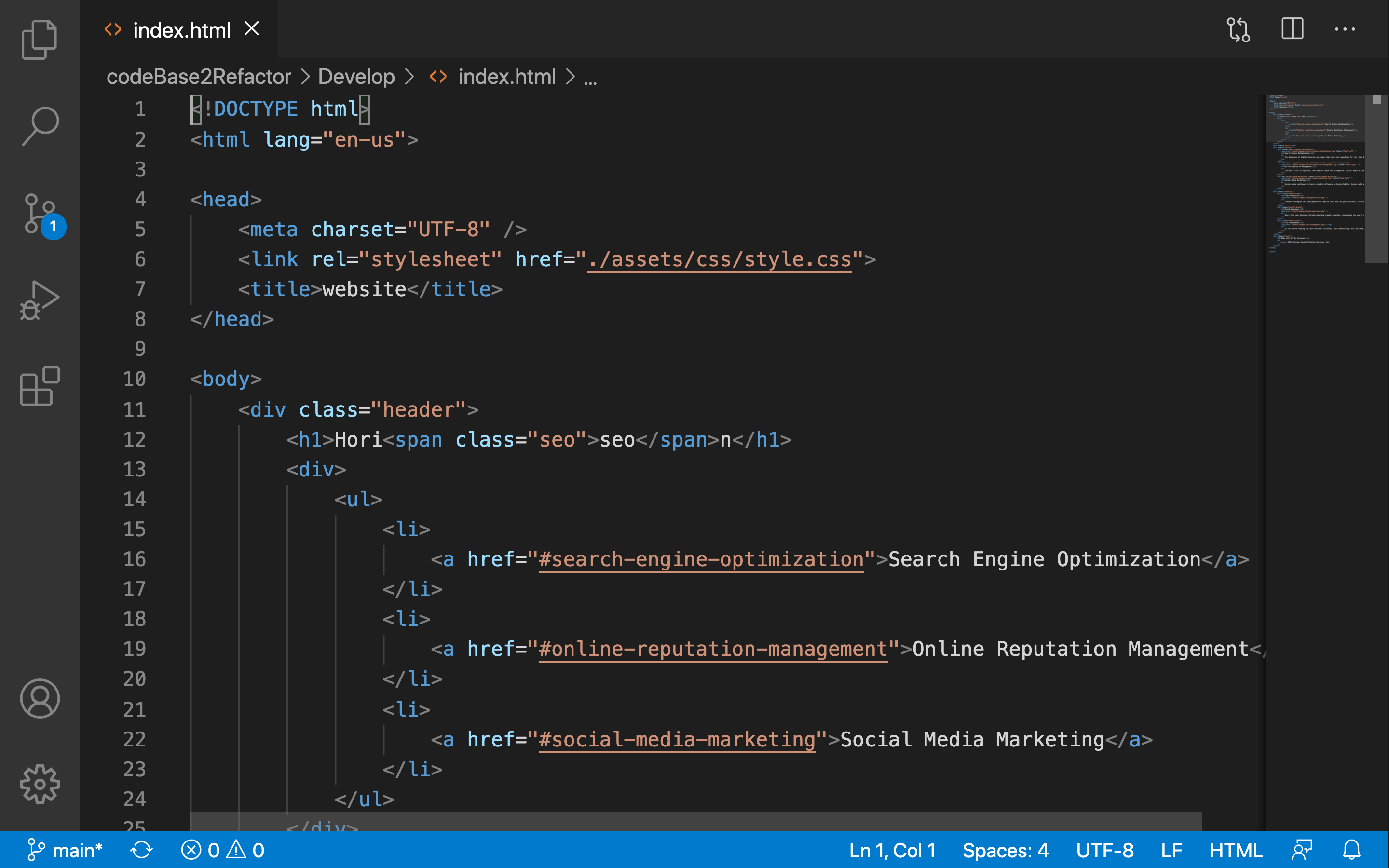Open the Manage gear menu
This screenshot has height=868, width=1389.
(39, 784)
